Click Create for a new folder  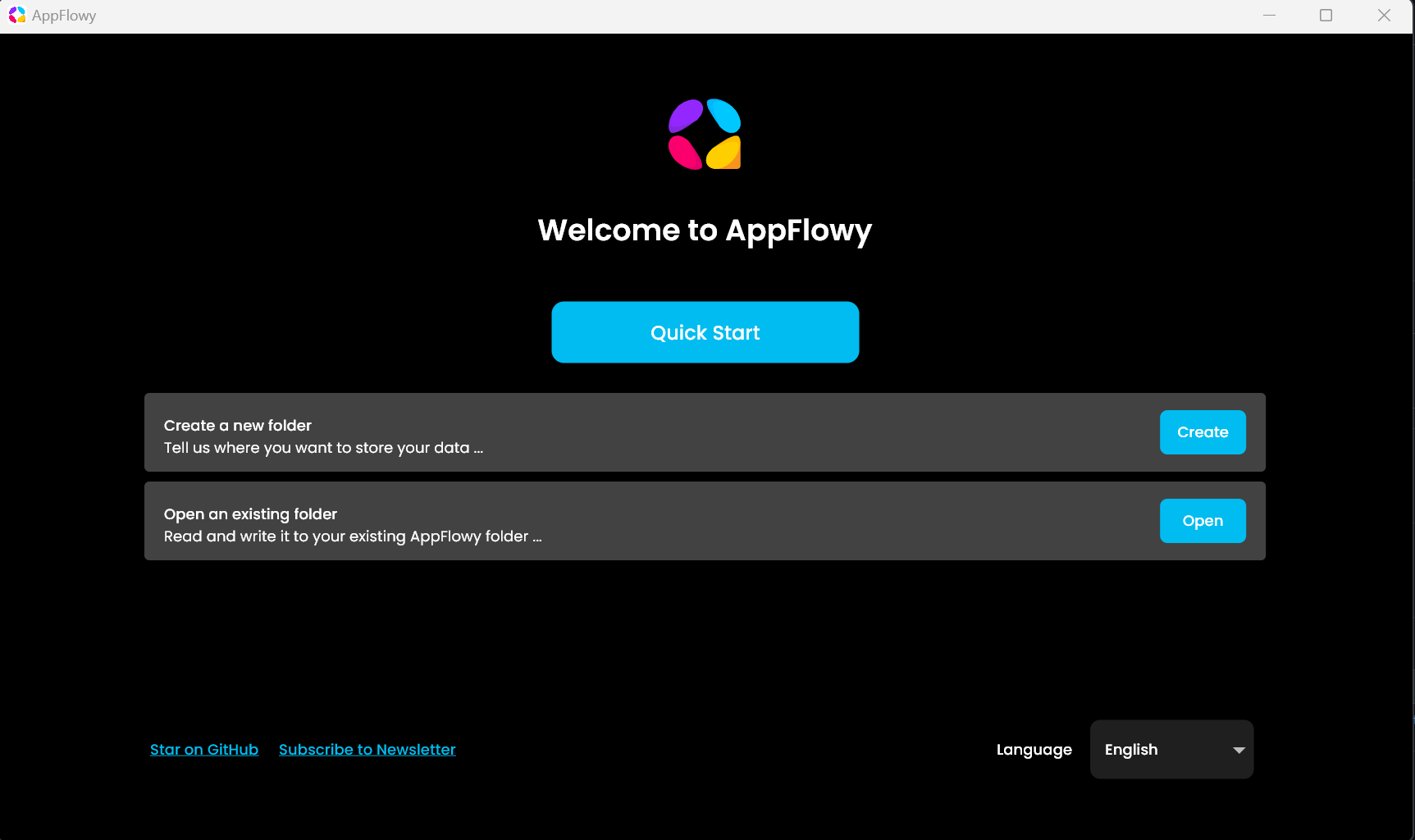click(x=1203, y=432)
